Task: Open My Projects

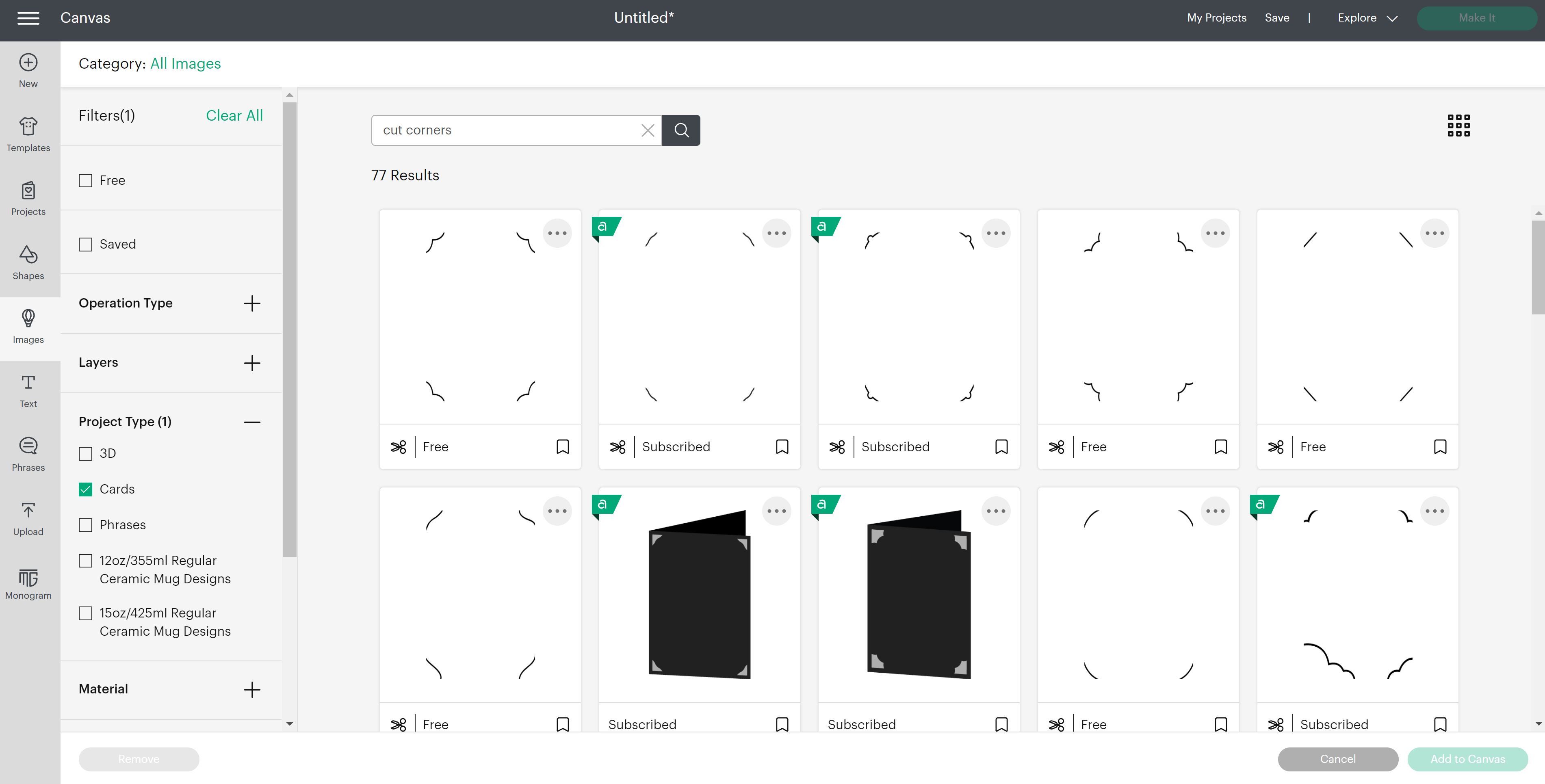Action: [x=1216, y=18]
